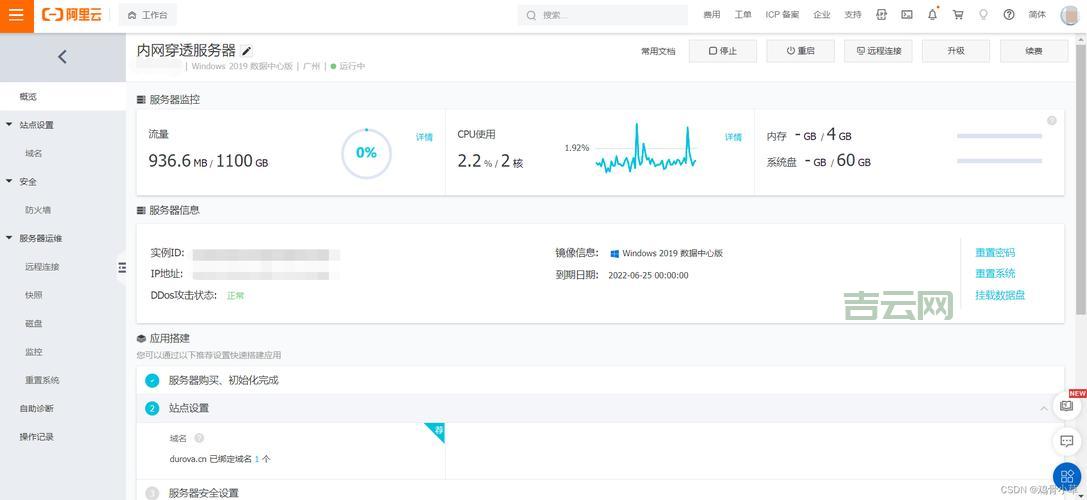Open the orange hamburger menu

click(x=16, y=15)
